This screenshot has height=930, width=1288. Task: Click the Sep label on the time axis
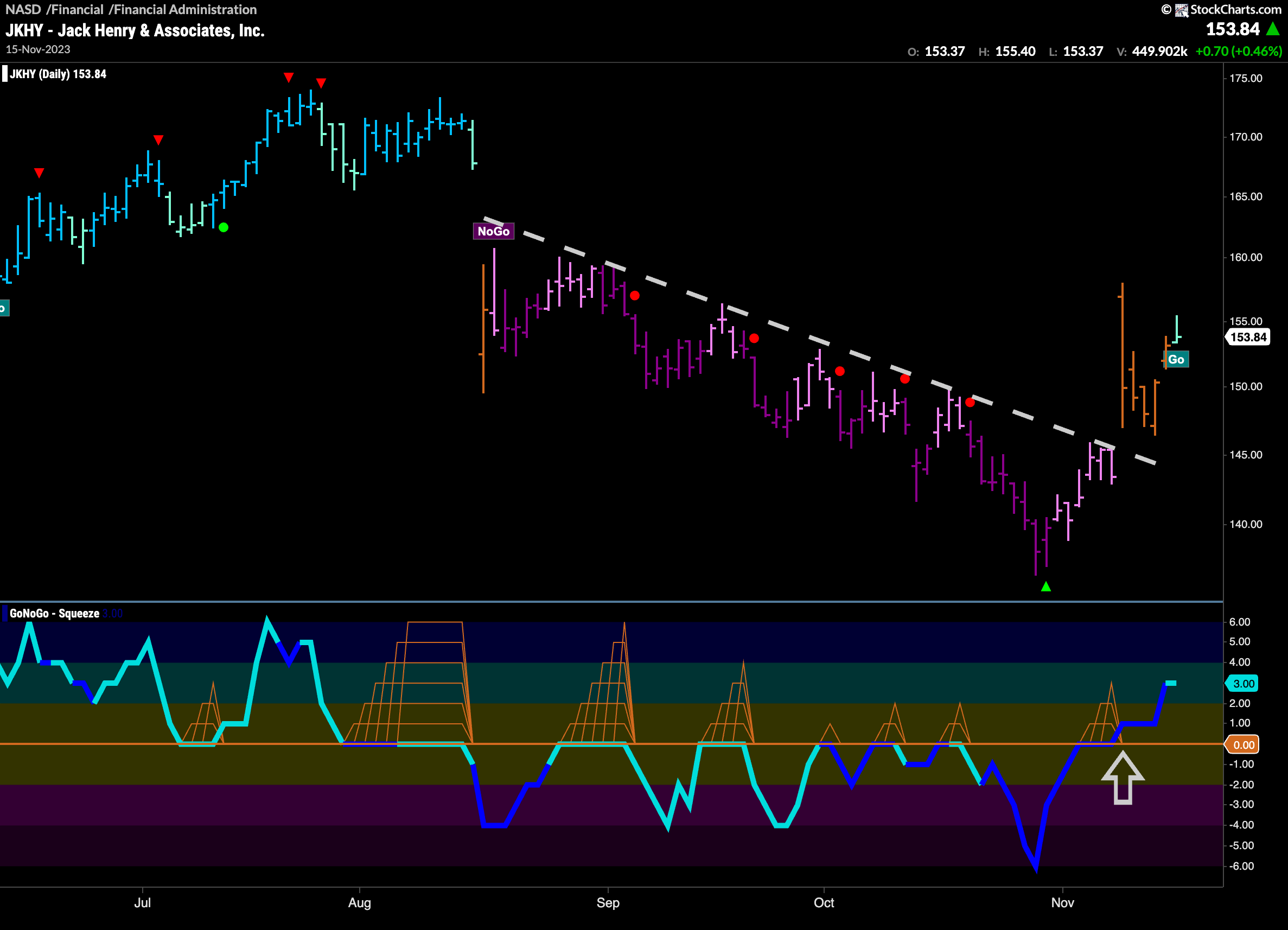[608, 903]
